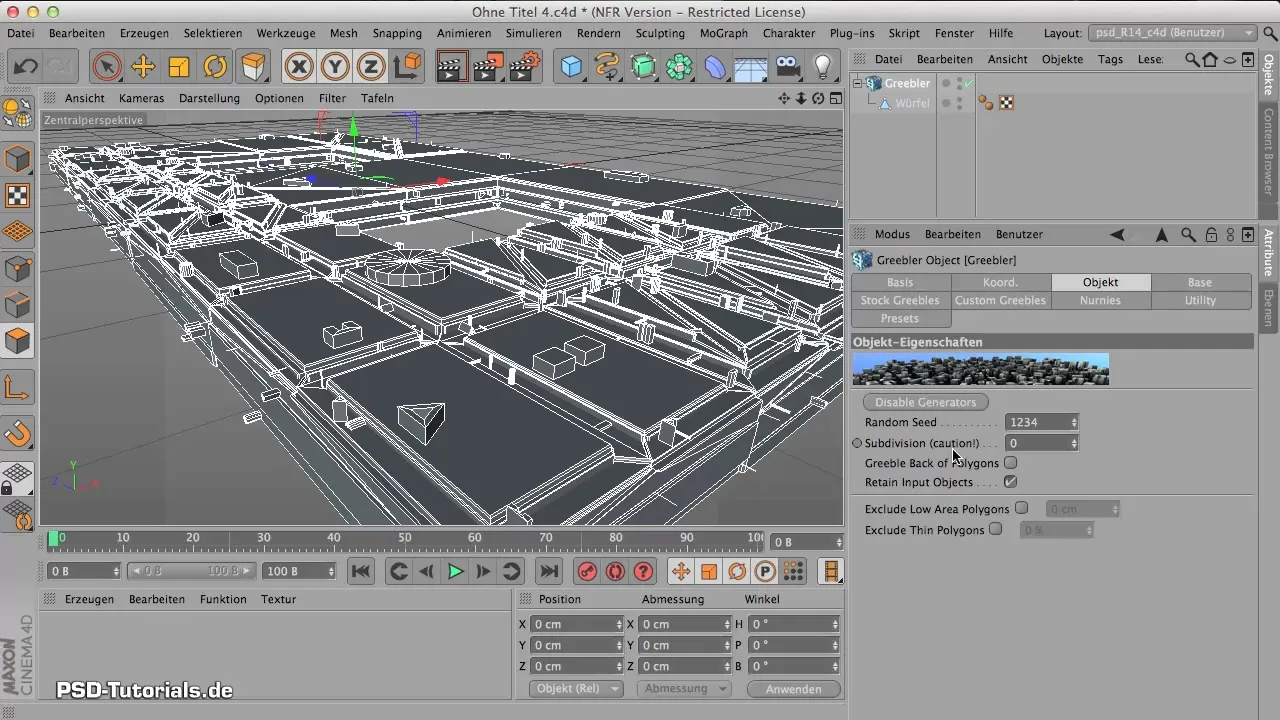Select the Rotate tool
Screen dimensions: 1280x720
[216, 67]
